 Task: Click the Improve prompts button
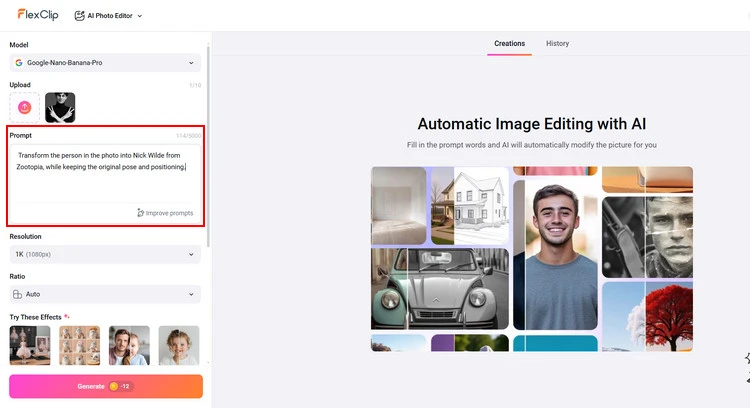tap(165, 213)
